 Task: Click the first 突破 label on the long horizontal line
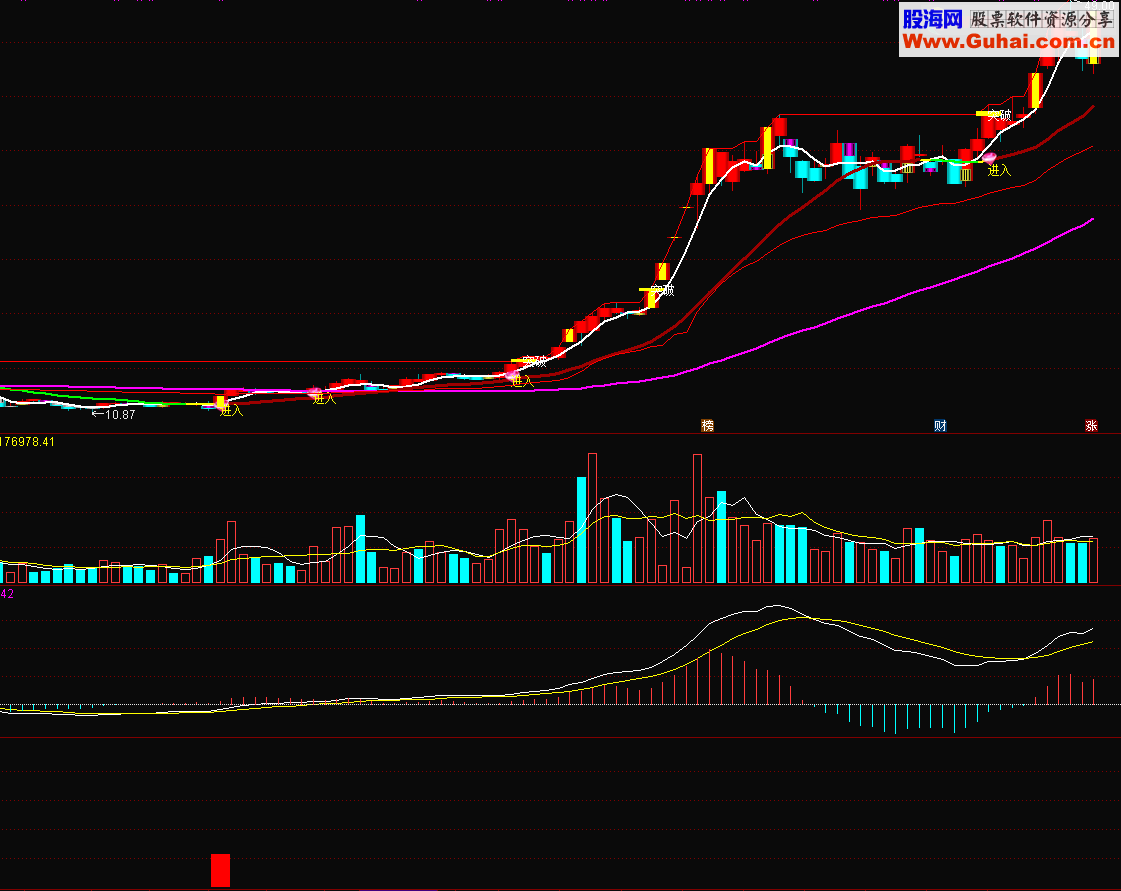pos(534,361)
